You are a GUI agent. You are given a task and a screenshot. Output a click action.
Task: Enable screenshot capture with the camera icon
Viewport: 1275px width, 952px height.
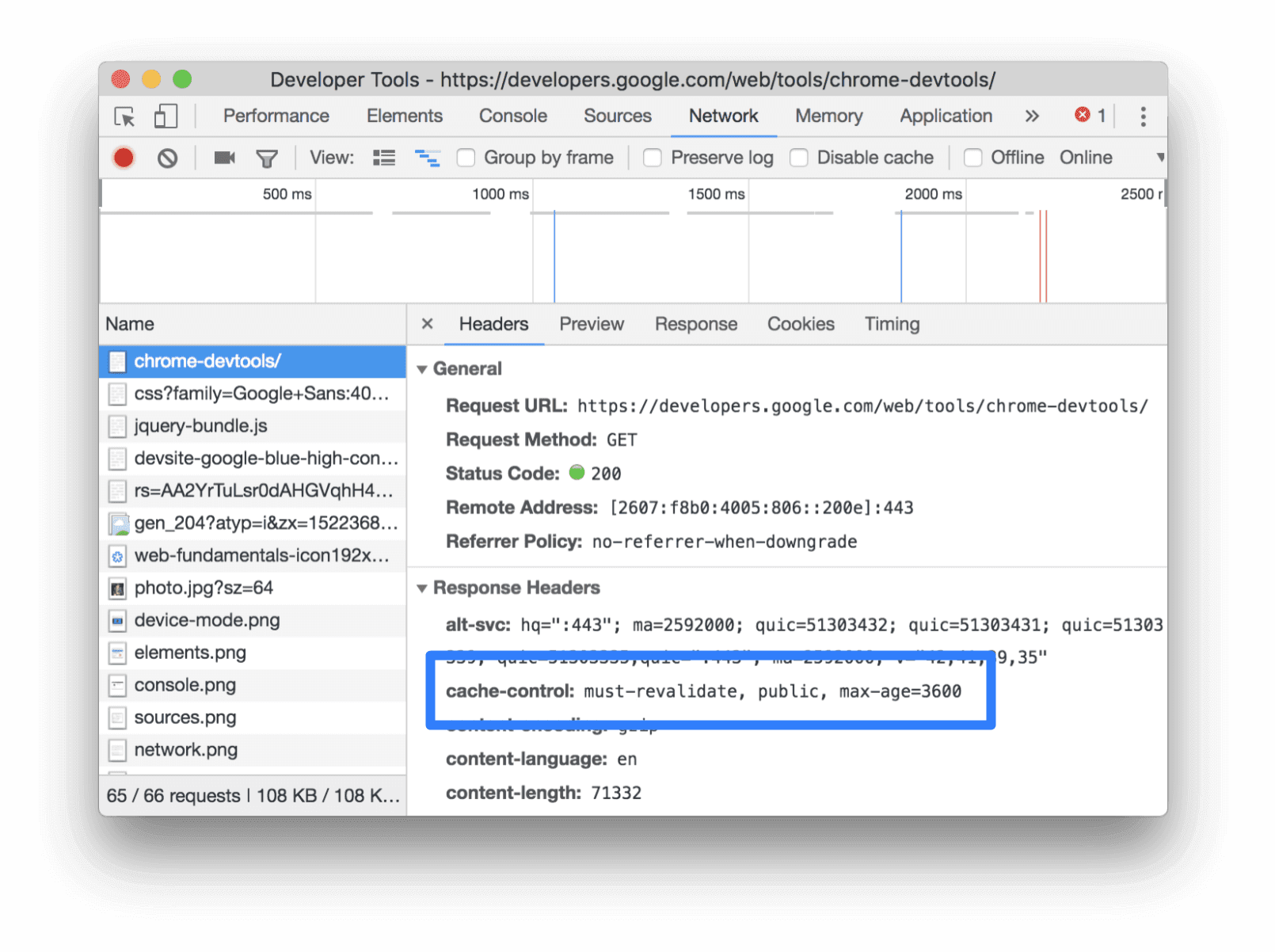pos(224,158)
